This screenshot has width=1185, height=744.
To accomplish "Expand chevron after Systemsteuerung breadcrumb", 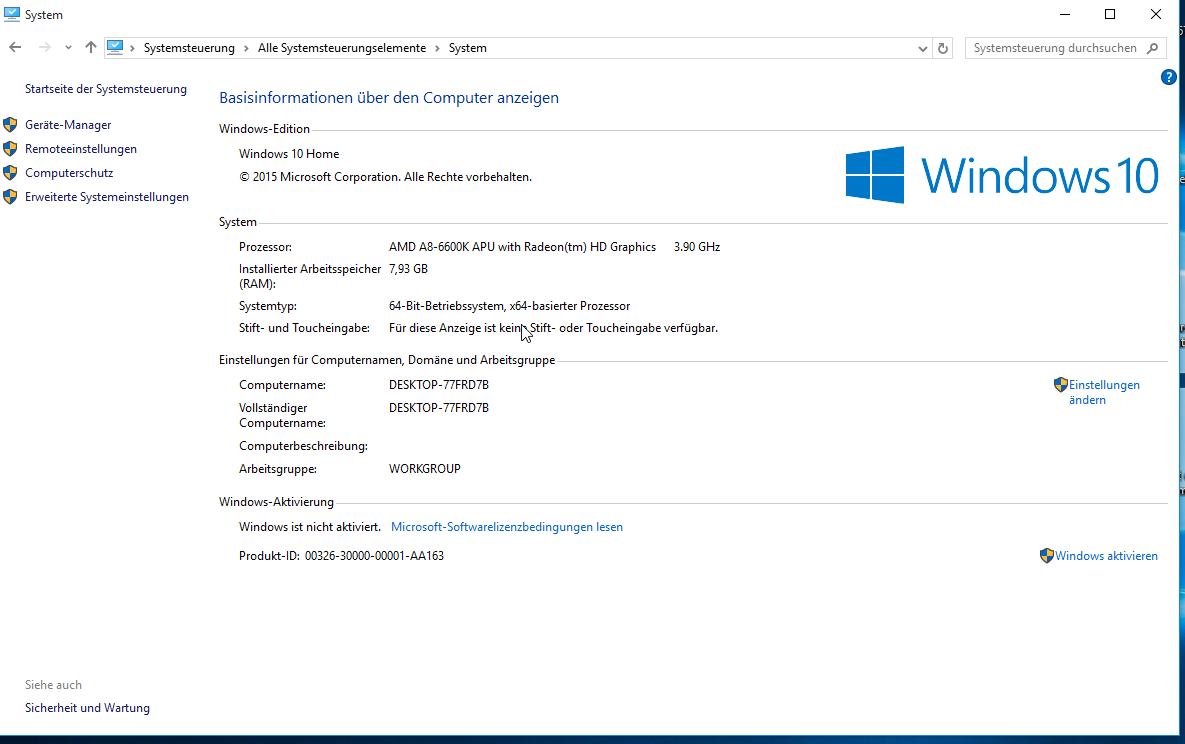I will 246,48.
